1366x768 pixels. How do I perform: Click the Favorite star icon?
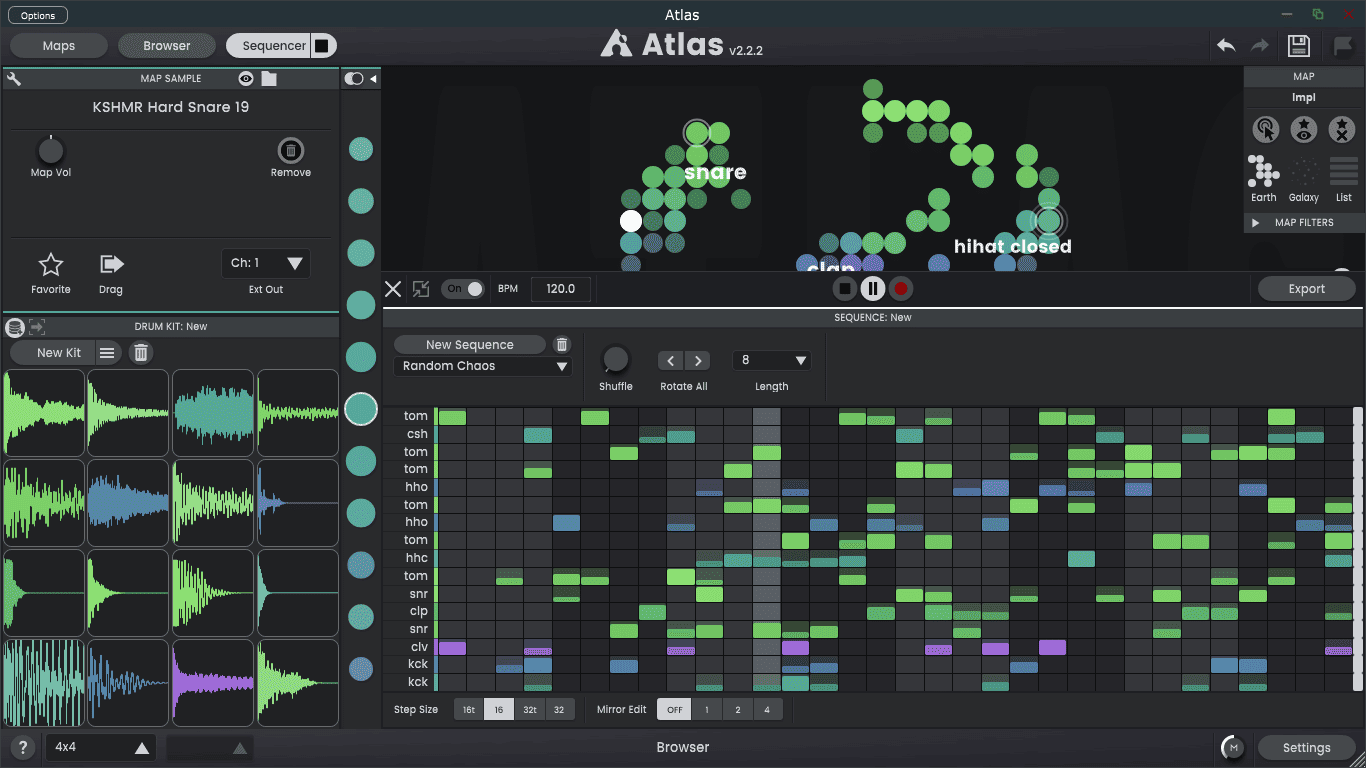(51, 264)
